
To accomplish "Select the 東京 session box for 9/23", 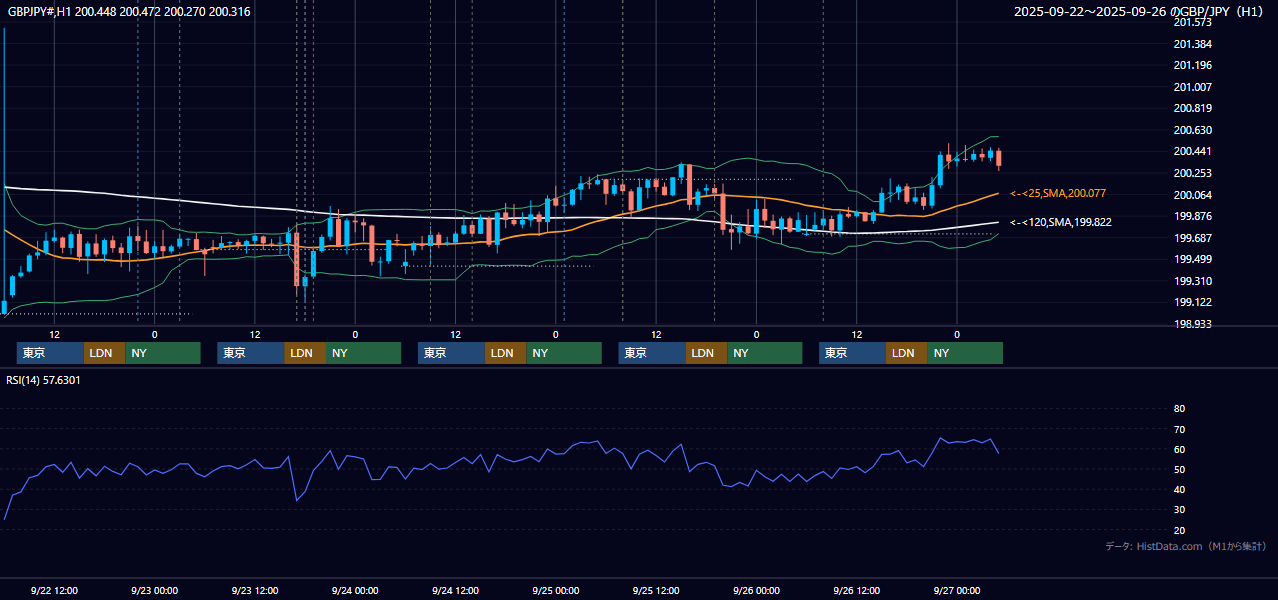I will click(x=251, y=353).
